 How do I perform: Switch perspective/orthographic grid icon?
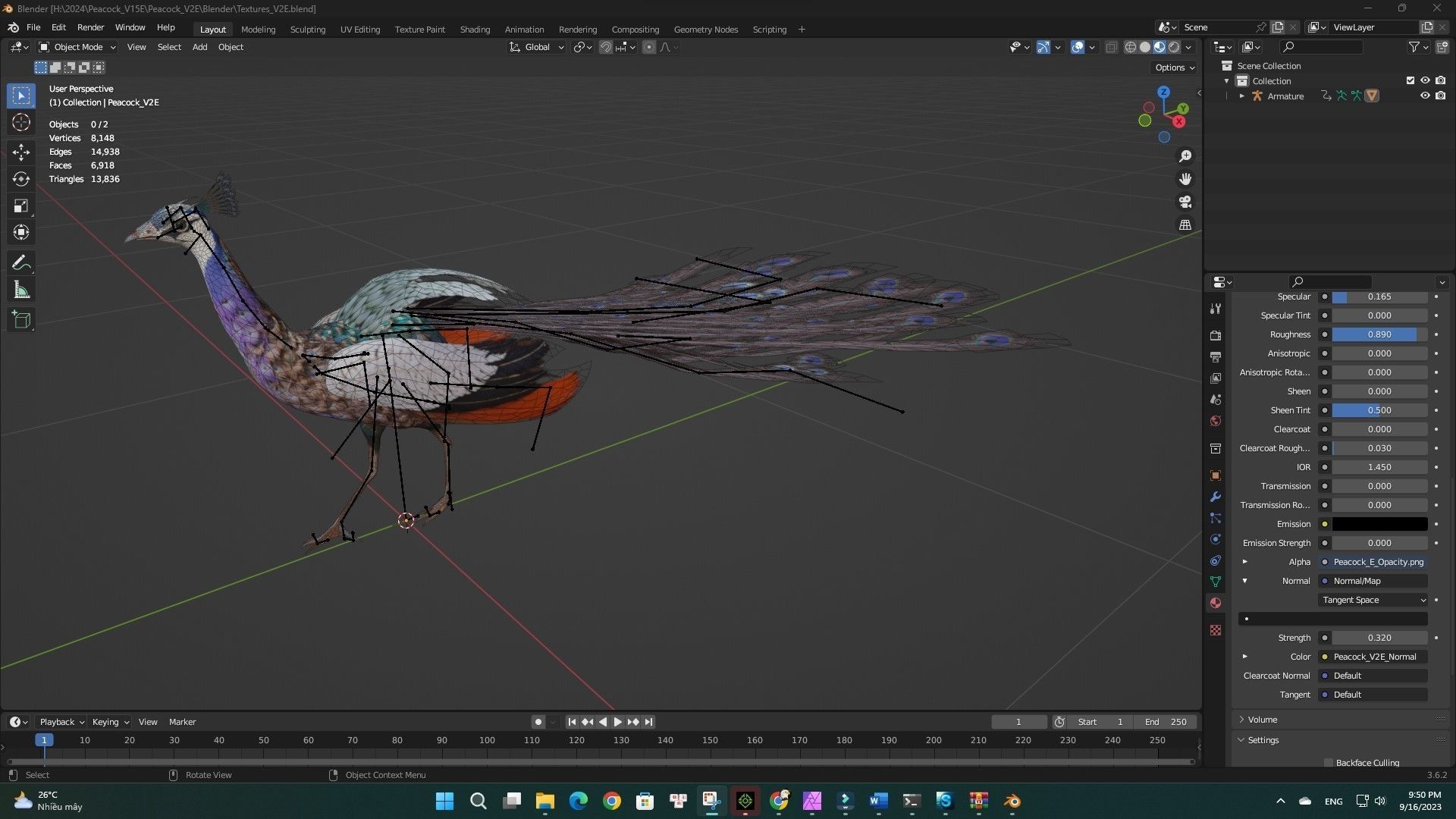(1185, 225)
